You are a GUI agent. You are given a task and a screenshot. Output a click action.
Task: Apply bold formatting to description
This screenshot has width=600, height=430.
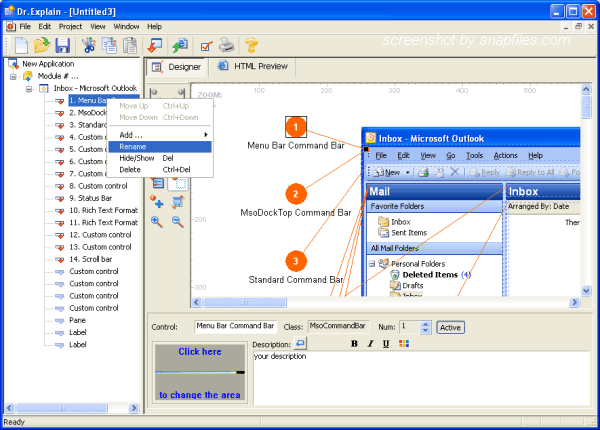(x=354, y=344)
